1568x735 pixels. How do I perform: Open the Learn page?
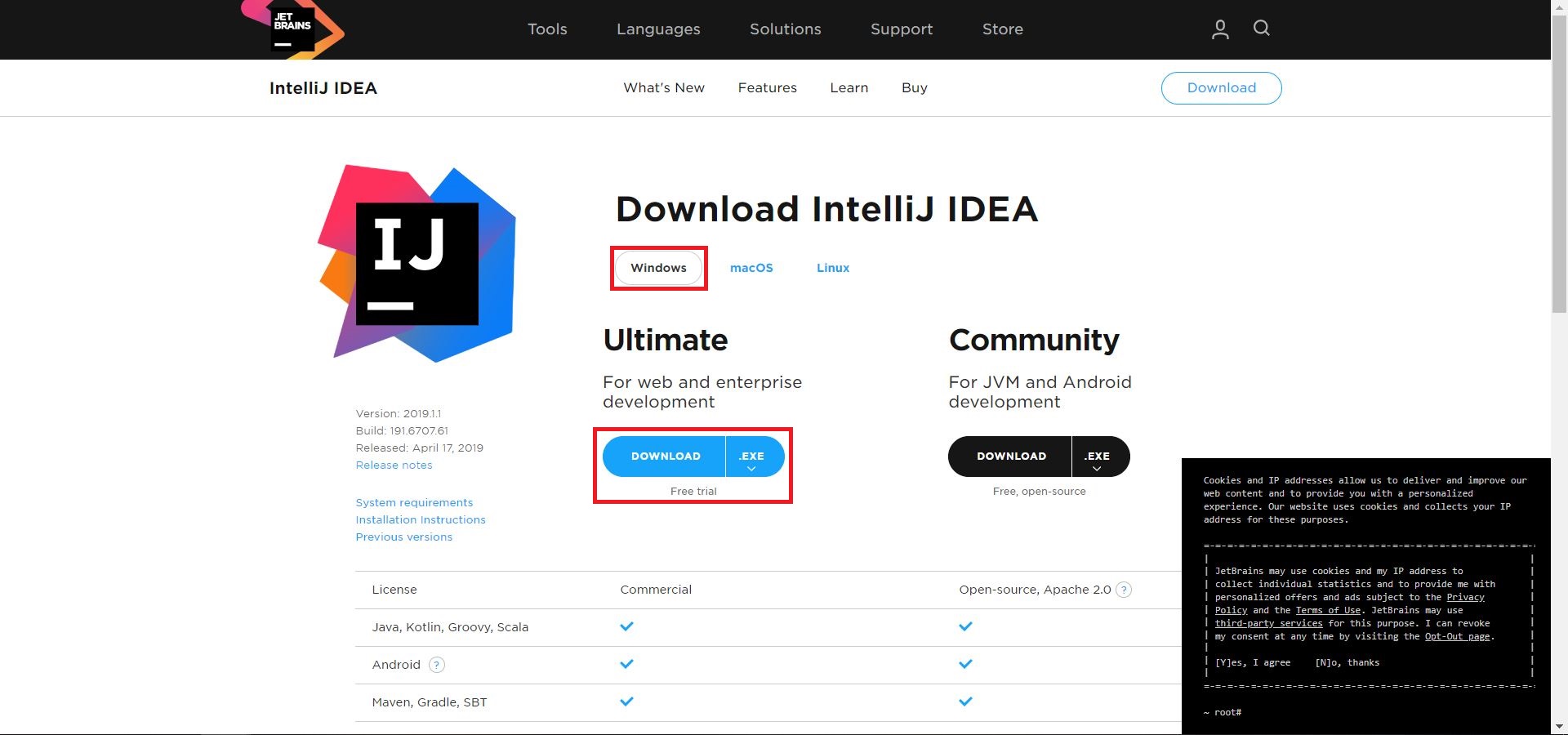point(849,87)
